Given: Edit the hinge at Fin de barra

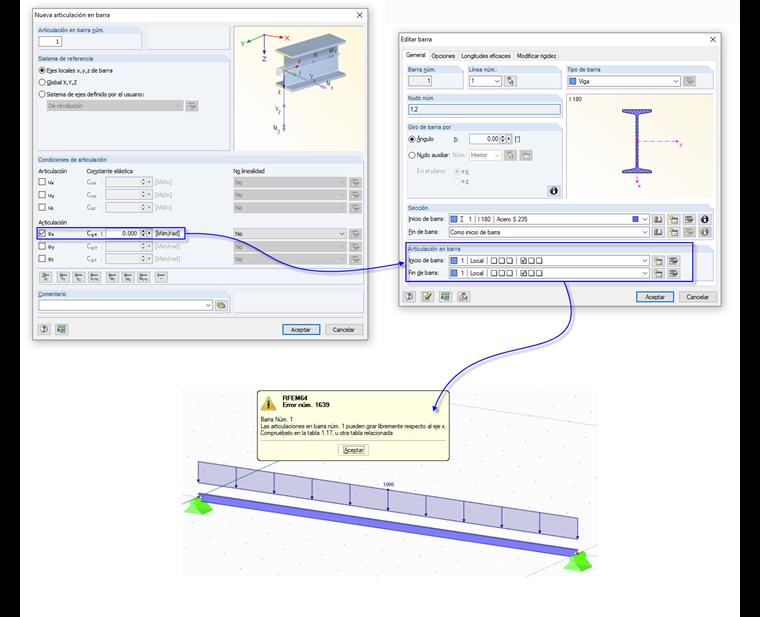Looking at the screenshot, I should 673,273.
